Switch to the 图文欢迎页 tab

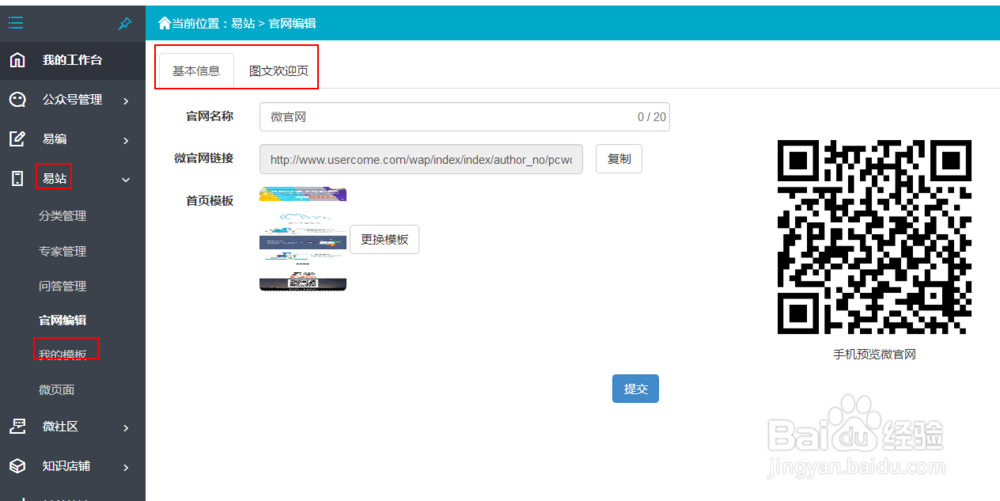coord(279,71)
